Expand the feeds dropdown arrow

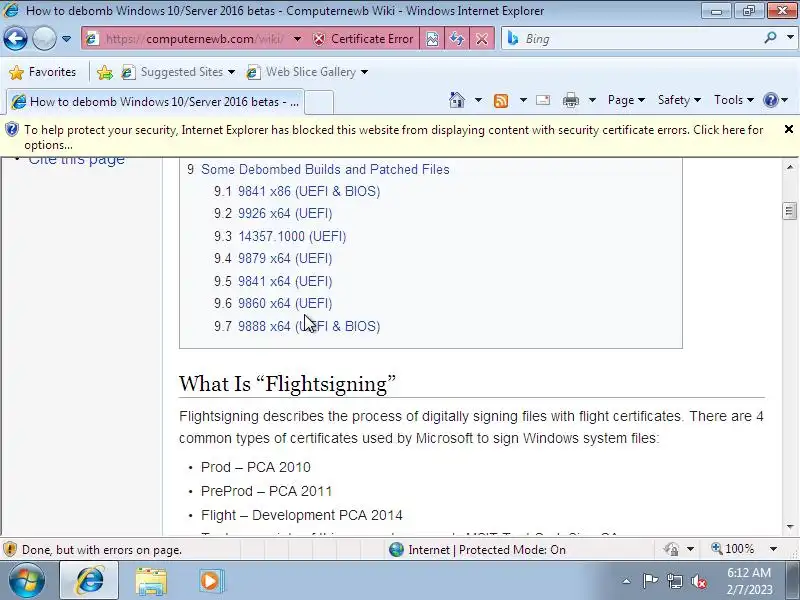coord(523,100)
